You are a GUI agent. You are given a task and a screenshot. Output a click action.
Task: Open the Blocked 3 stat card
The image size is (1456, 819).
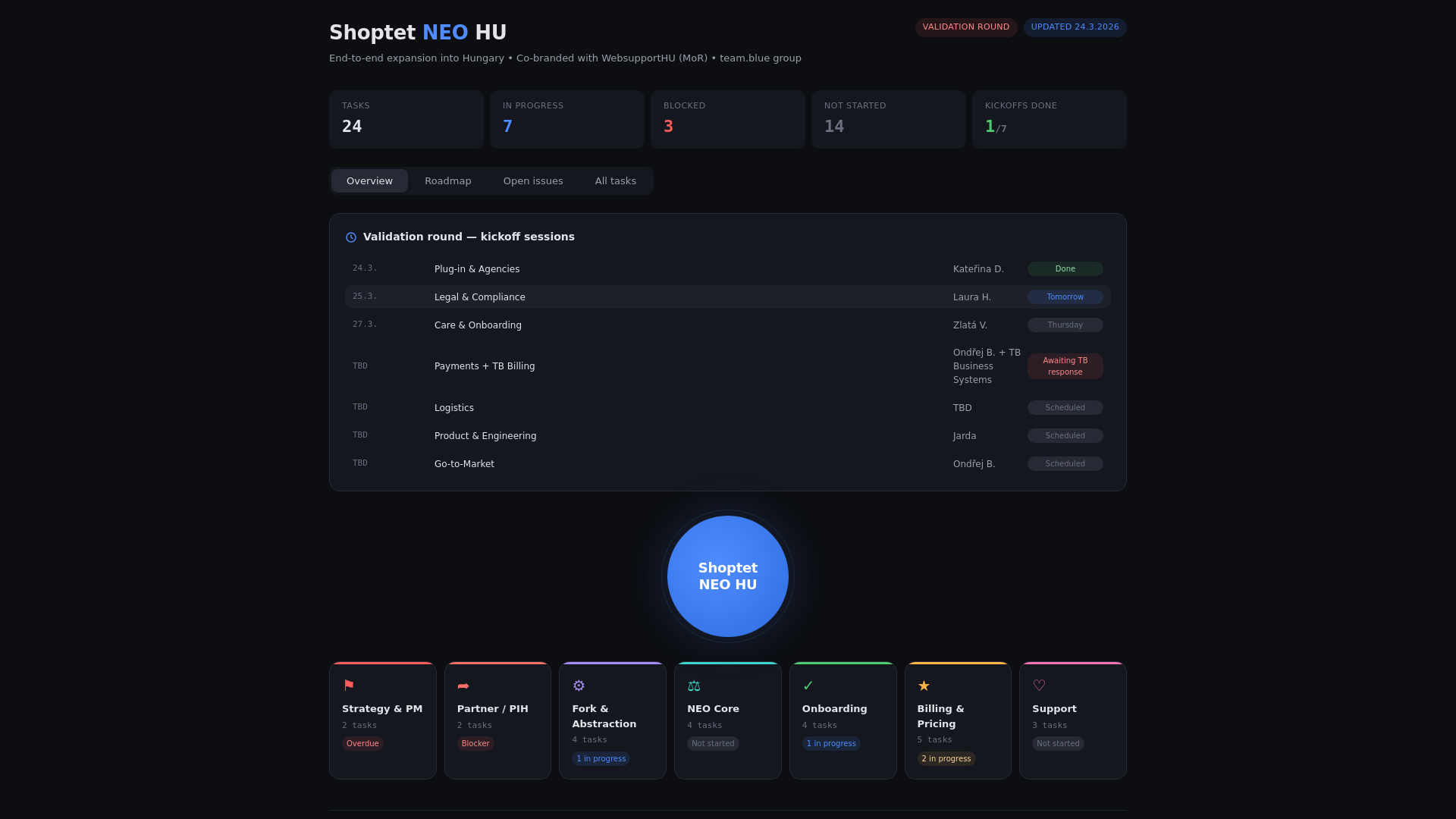pos(728,119)
